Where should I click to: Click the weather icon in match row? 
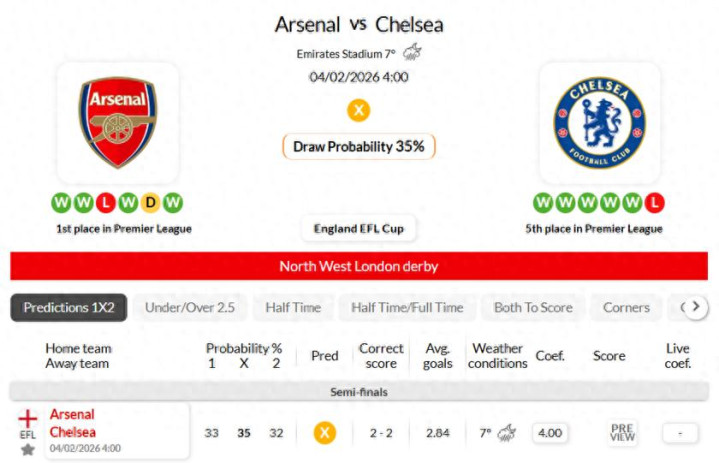click(x=507, y=433)
